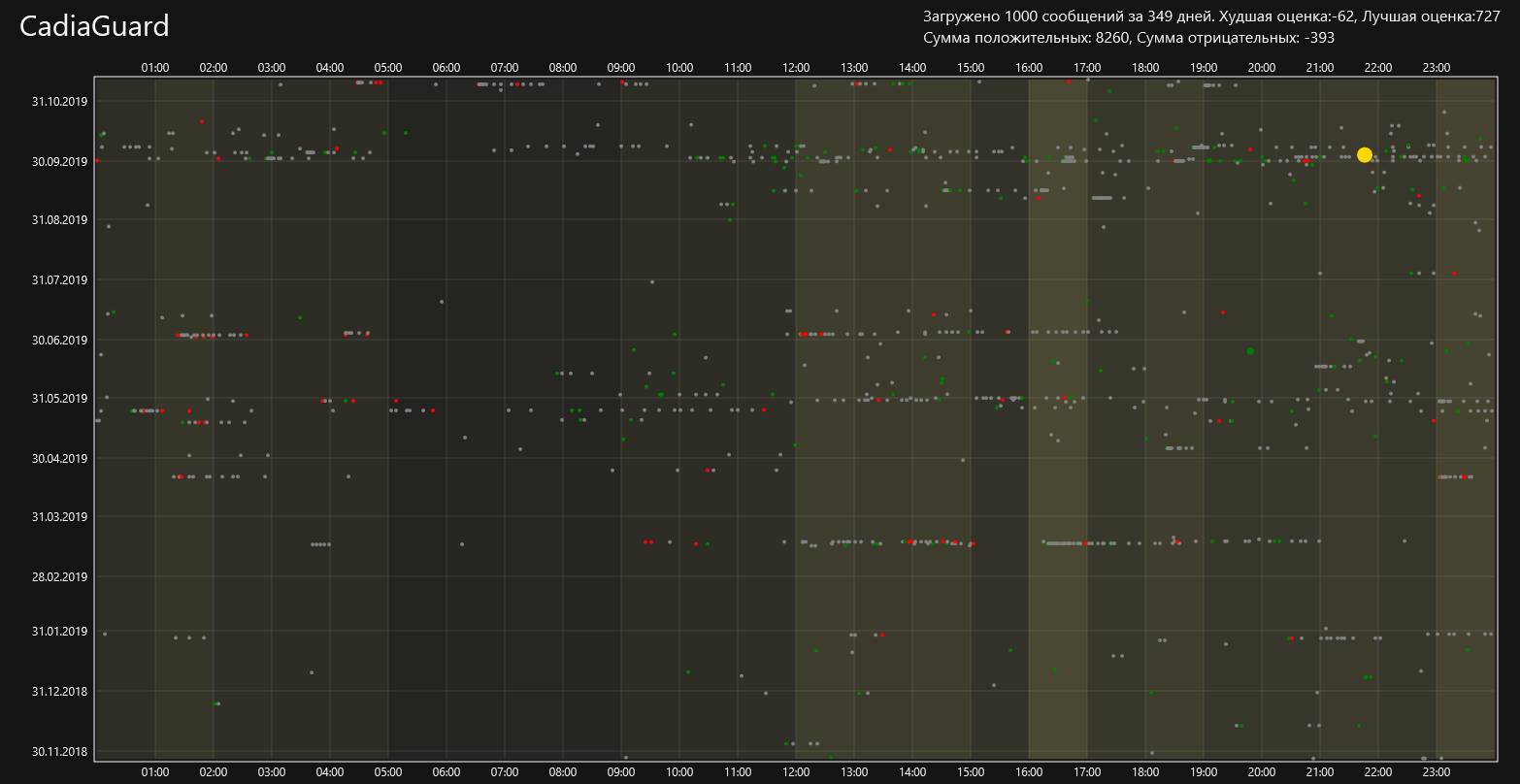Image resolution: width=1520 pixels, height=784 pixels.
Task: Click the 28.02.2019 date label
Action: click(x=60, y=576)
